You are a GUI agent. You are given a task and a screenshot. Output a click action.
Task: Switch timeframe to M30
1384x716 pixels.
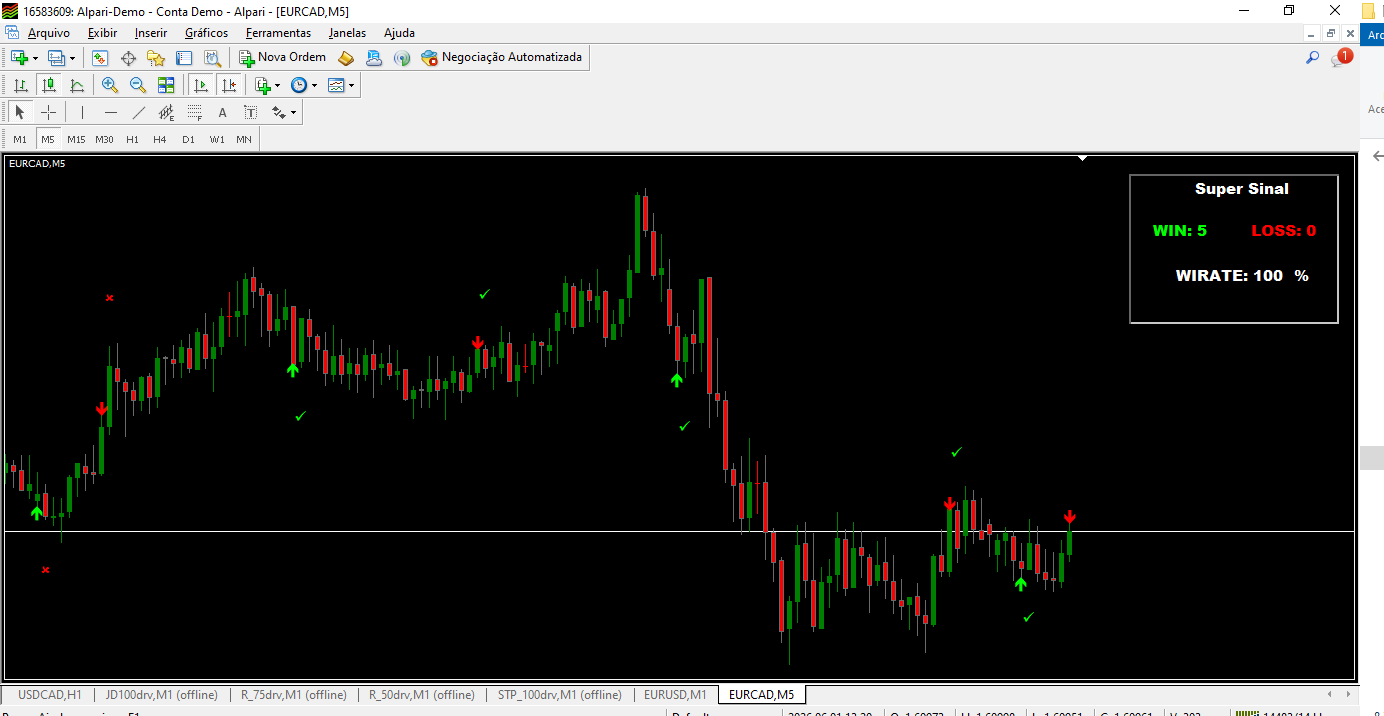pyautogui.click(x=104, y=139)
